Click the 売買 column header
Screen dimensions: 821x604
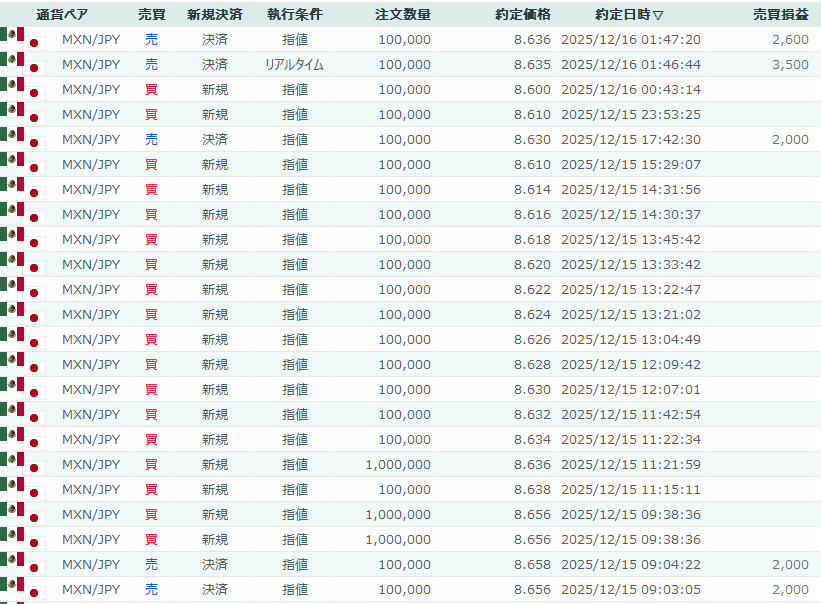point(151,15)
